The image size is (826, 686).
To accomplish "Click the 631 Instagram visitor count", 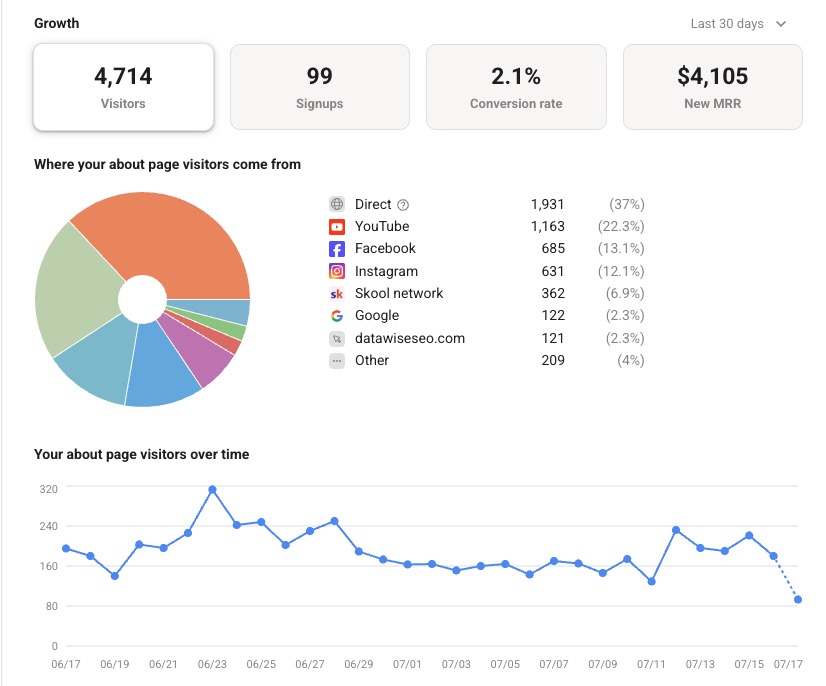I will pos(553,271).
